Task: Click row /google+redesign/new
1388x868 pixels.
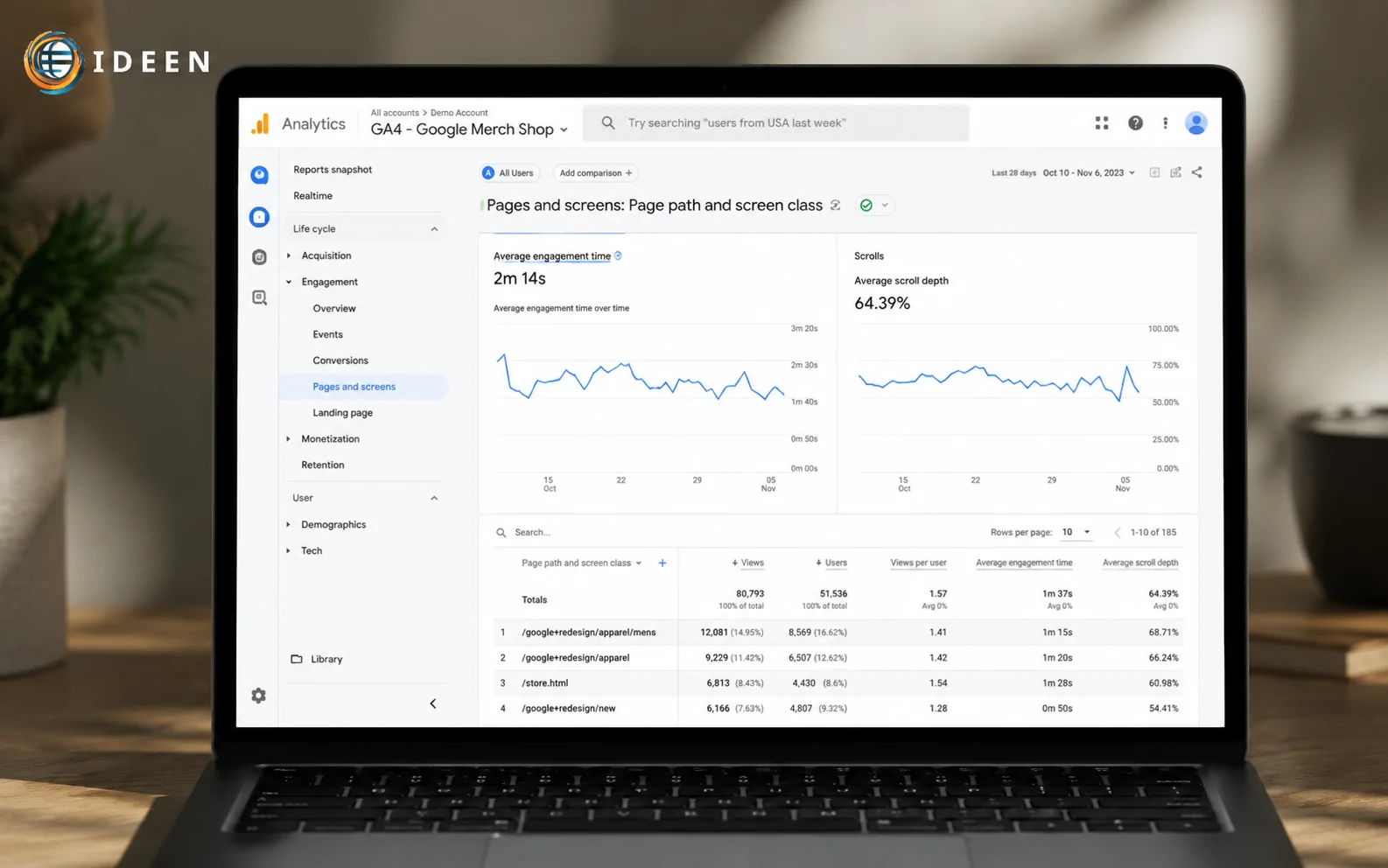Action: tap(838, 708)
